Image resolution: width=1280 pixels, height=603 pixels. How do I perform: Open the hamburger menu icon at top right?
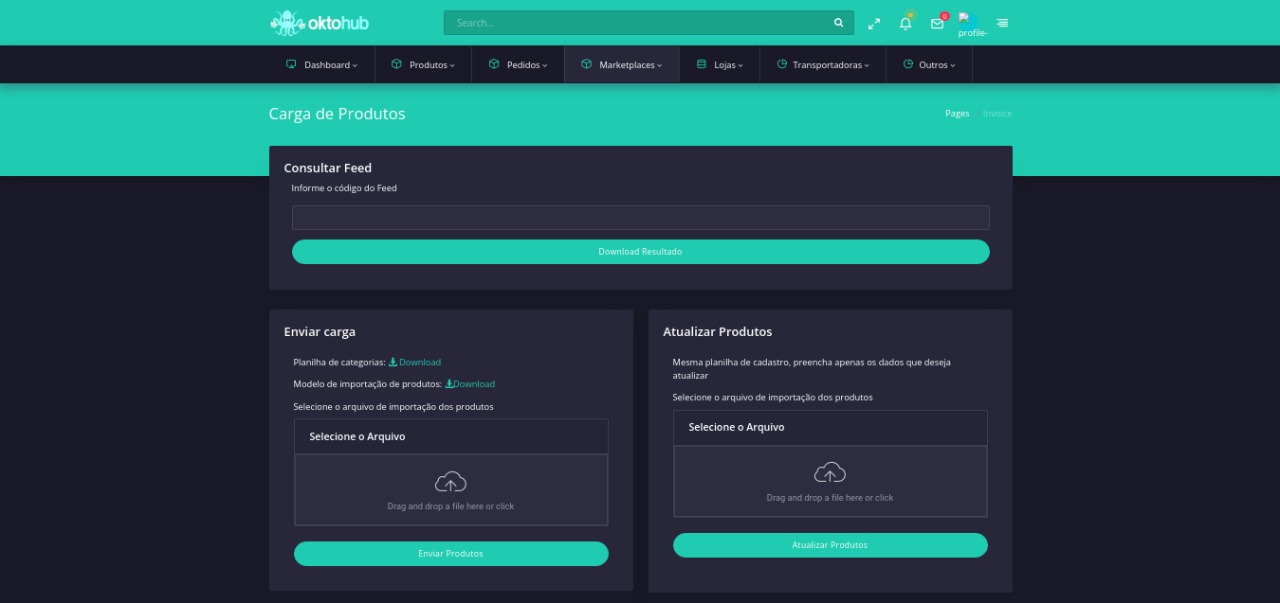point(1002,23)
